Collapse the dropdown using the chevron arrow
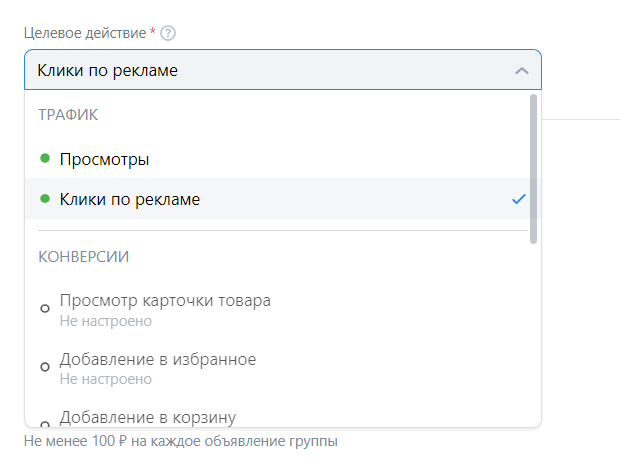620x470 pixels. (x=522, y=71)
